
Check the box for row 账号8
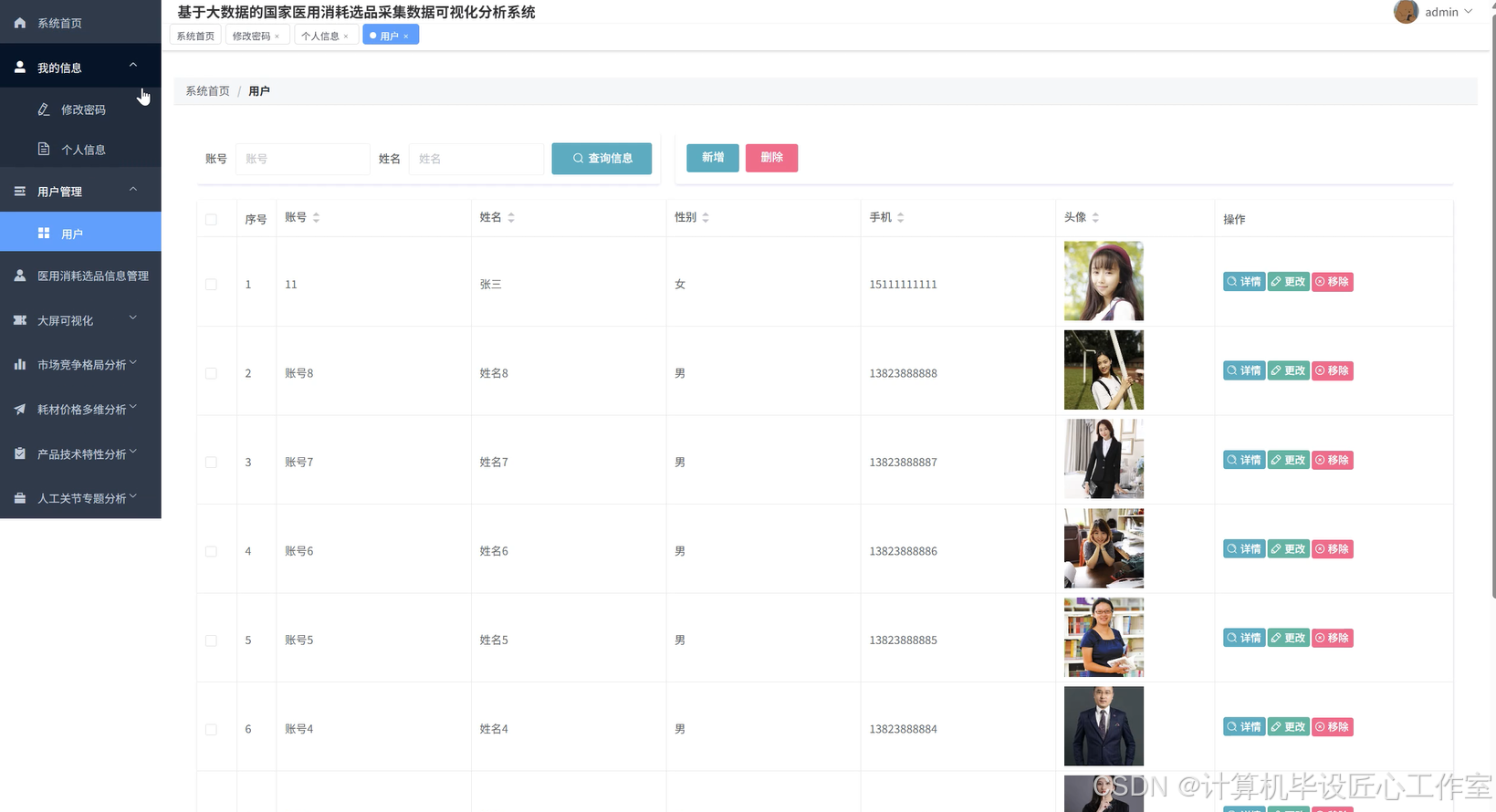pos(211,373)
